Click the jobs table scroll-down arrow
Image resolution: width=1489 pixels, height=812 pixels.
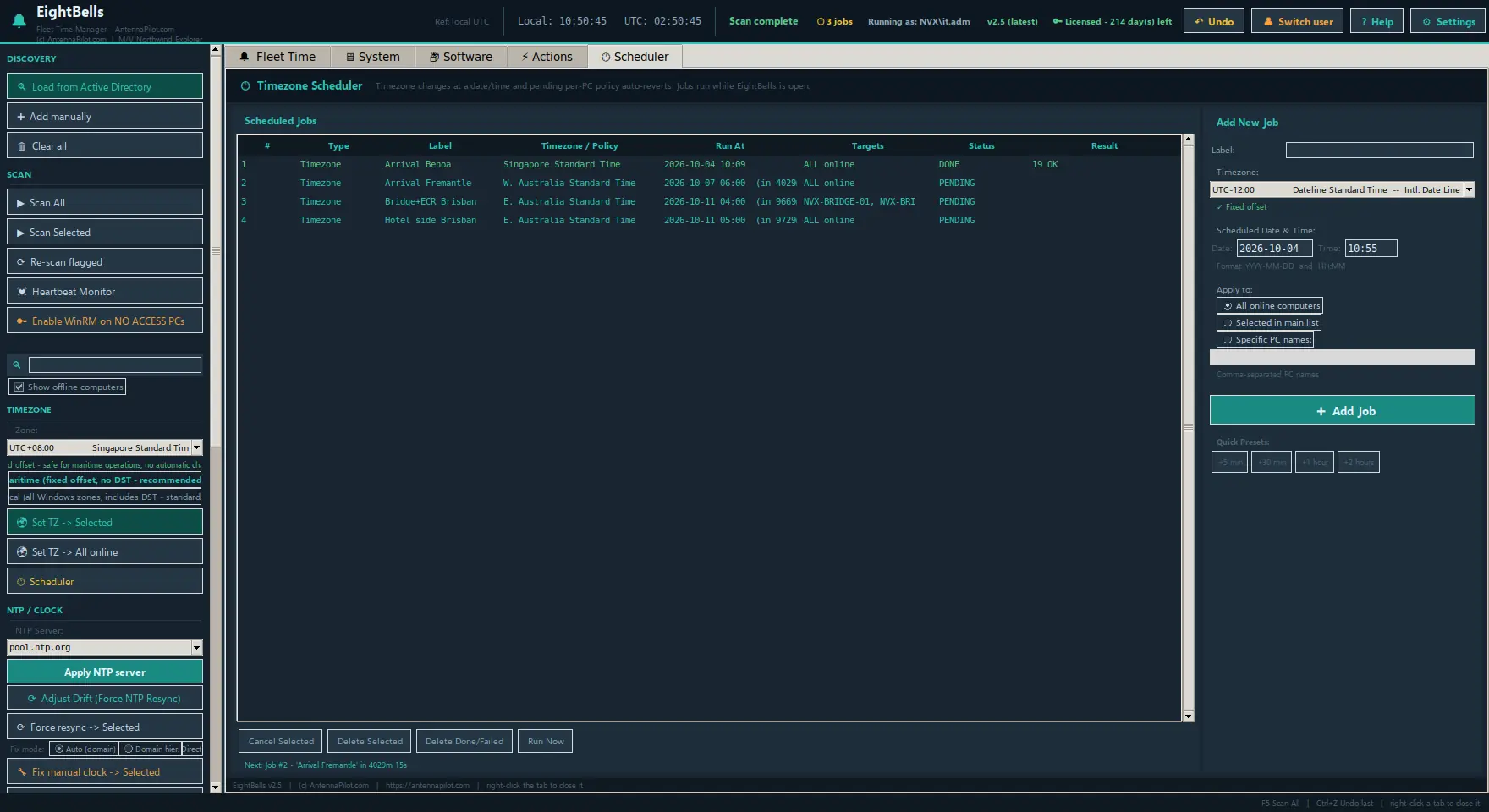tap(1188, 716)
